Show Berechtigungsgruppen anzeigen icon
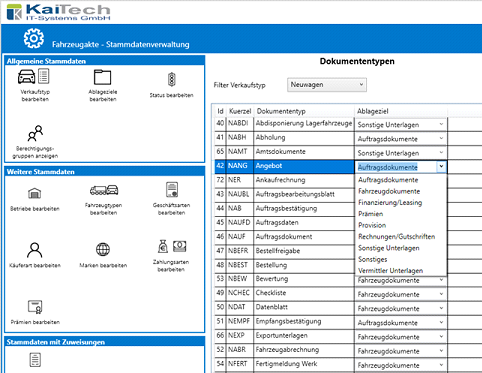Viewport: 482px width, 373px height. pyautogui.click(x=35, y=133)
